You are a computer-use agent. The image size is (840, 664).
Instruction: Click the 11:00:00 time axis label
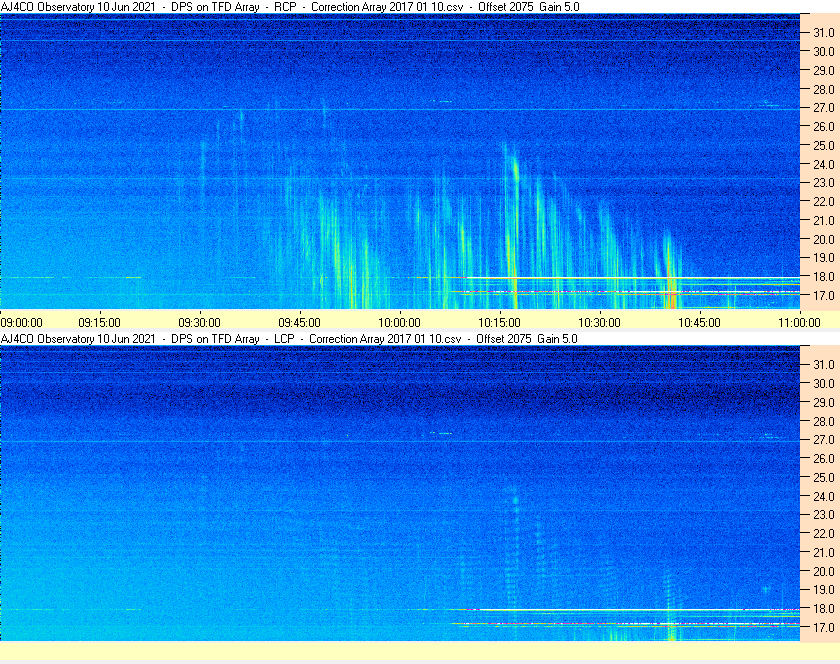click(x=799, y=323)
